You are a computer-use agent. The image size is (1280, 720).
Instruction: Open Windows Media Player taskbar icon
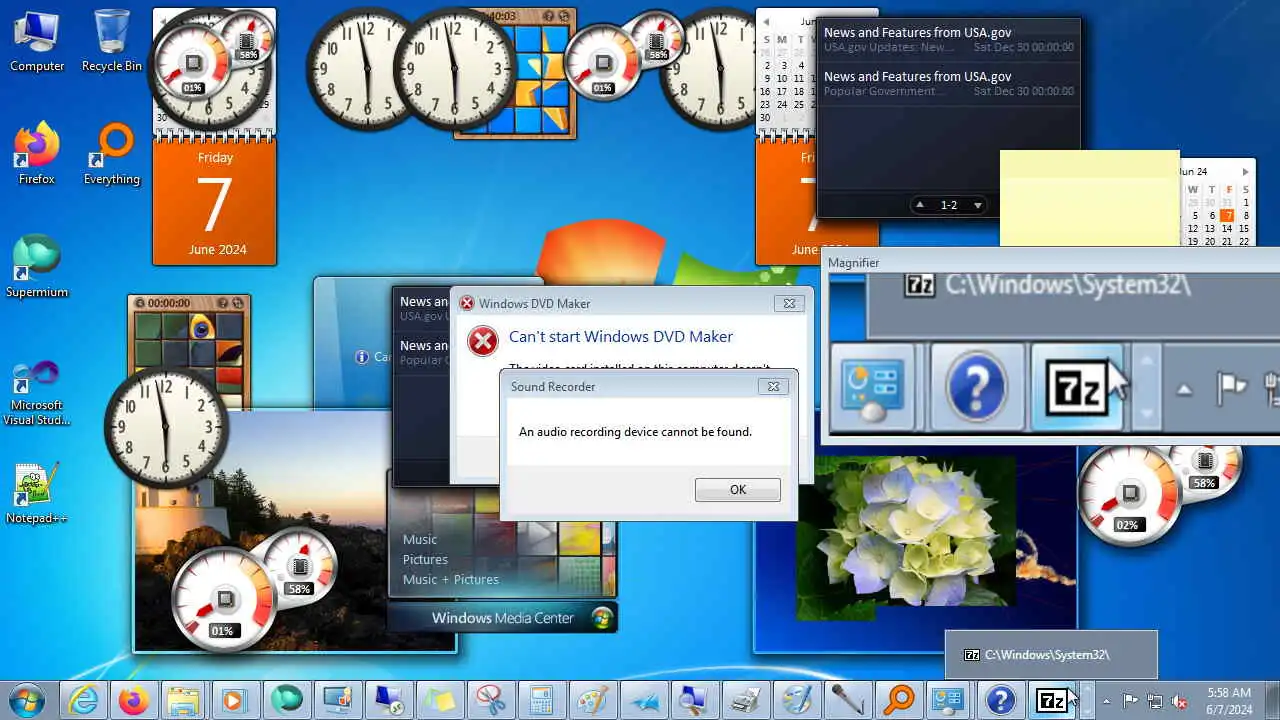click(235, 700)
